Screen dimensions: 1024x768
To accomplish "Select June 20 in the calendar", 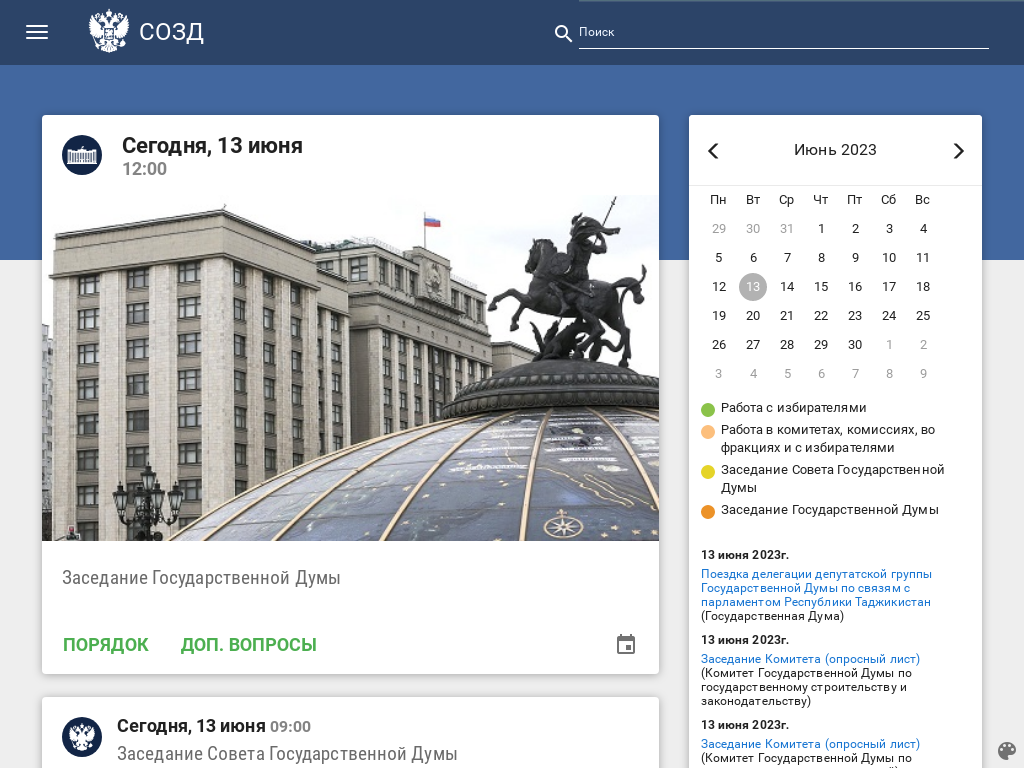I will click(753, 315).
